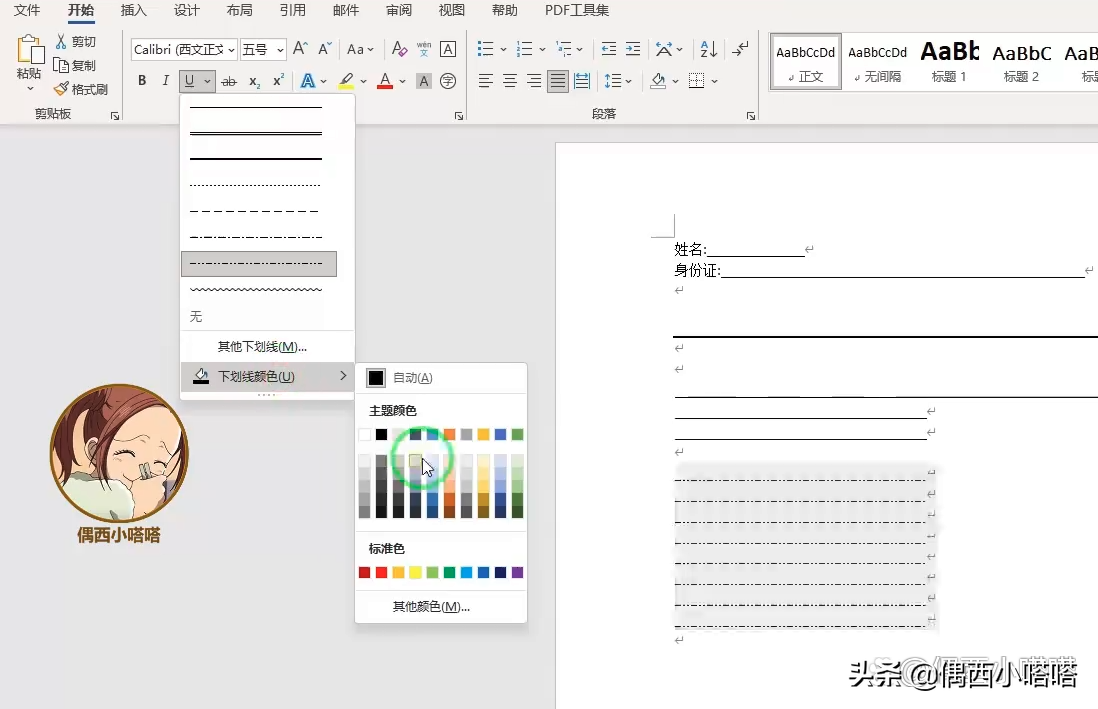Screen dimensions: 1098x709
Task: Open 下划线颜色(U) submenu
Action: [x=267, y=376]
